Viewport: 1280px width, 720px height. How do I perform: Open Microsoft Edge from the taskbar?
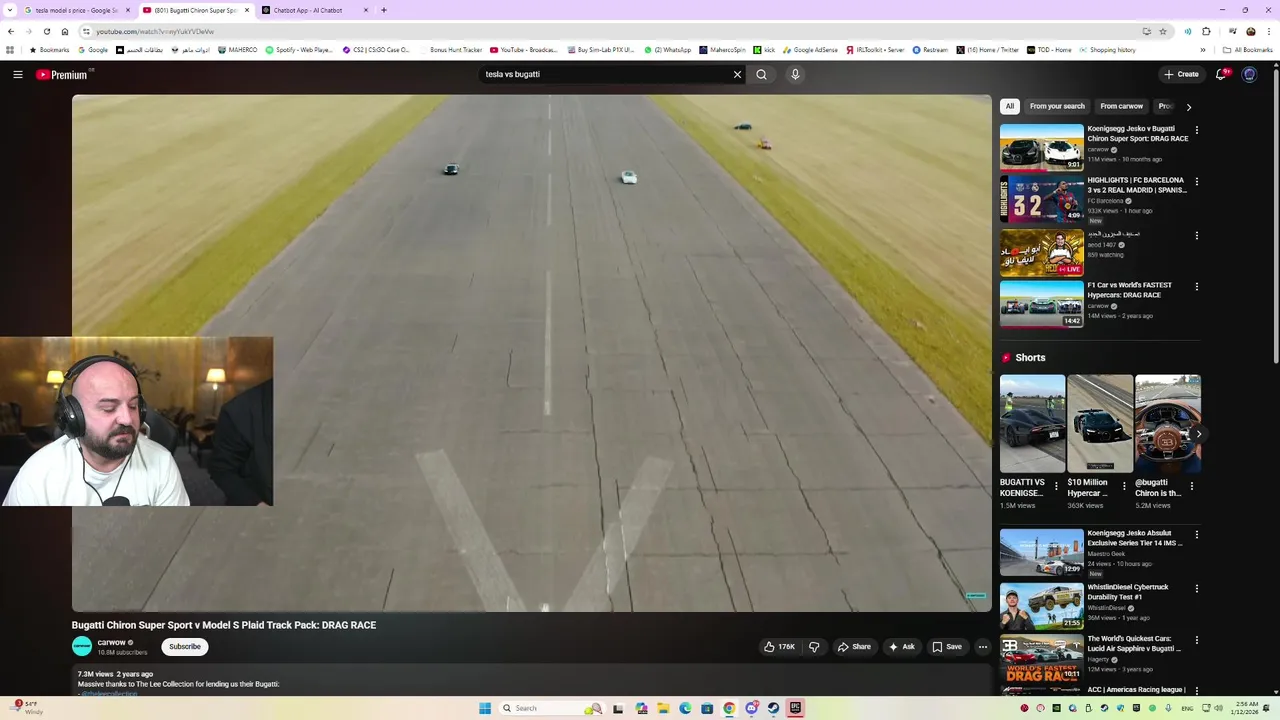pos(685,708)
